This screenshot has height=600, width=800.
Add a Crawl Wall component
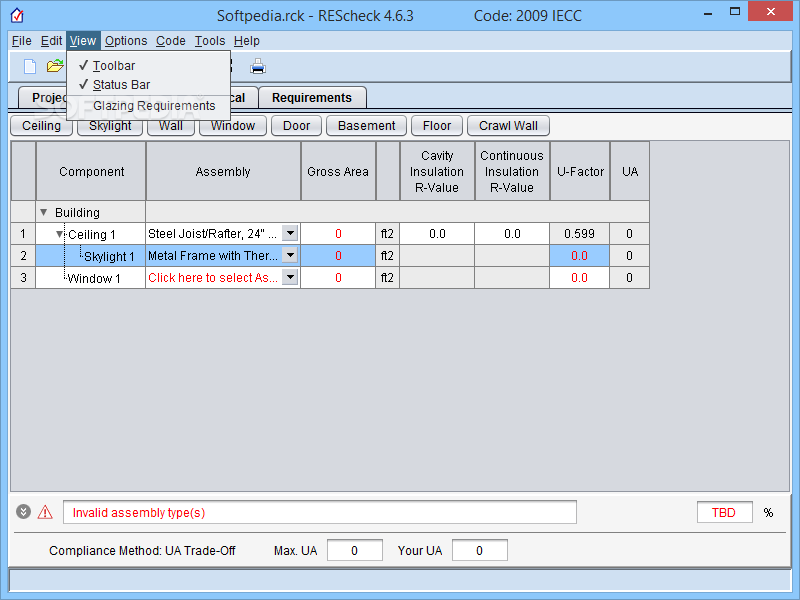[x=508, y=126]
